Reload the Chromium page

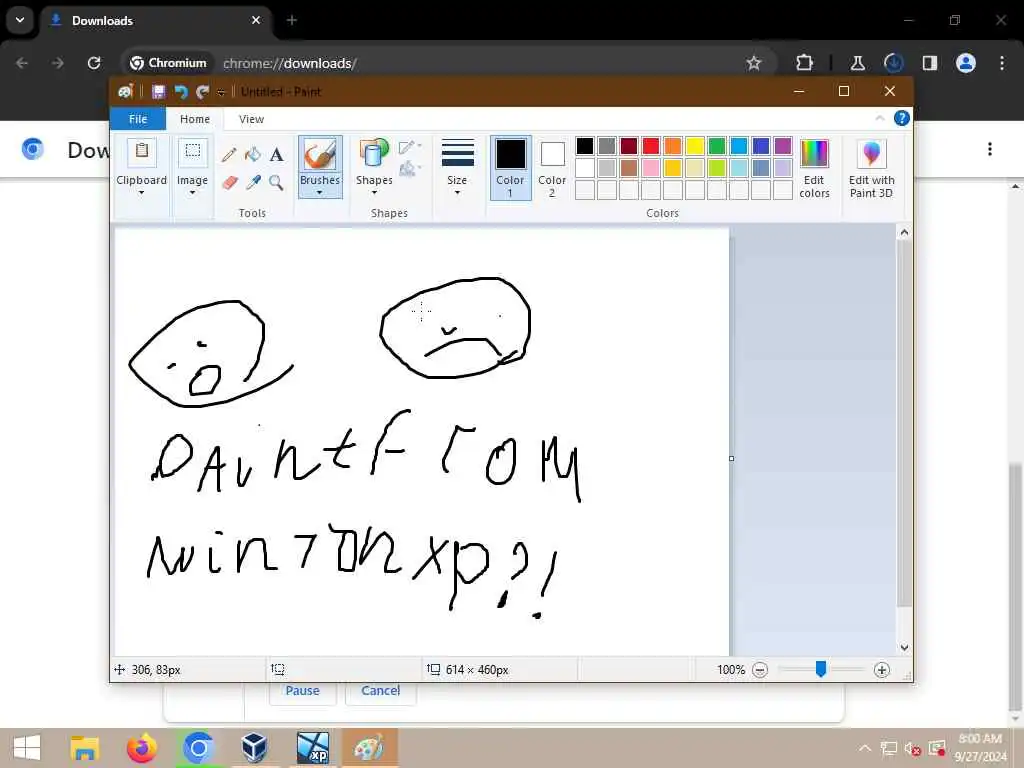(94, 63)
